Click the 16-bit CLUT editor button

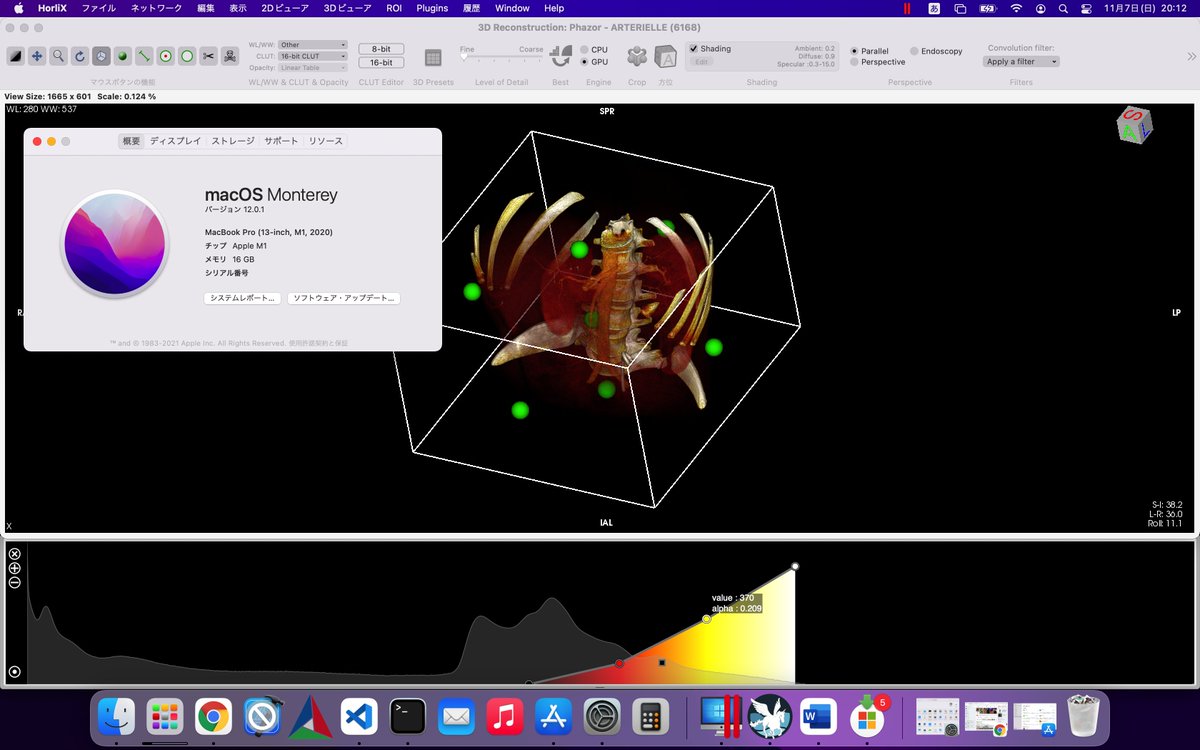pyautogui.click(x=381, y=62)
